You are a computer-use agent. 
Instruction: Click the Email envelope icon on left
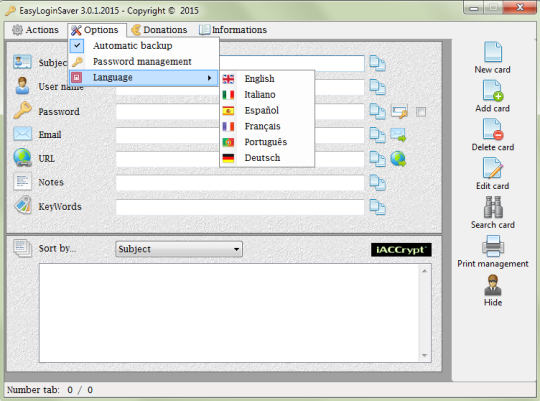(23, 134)
